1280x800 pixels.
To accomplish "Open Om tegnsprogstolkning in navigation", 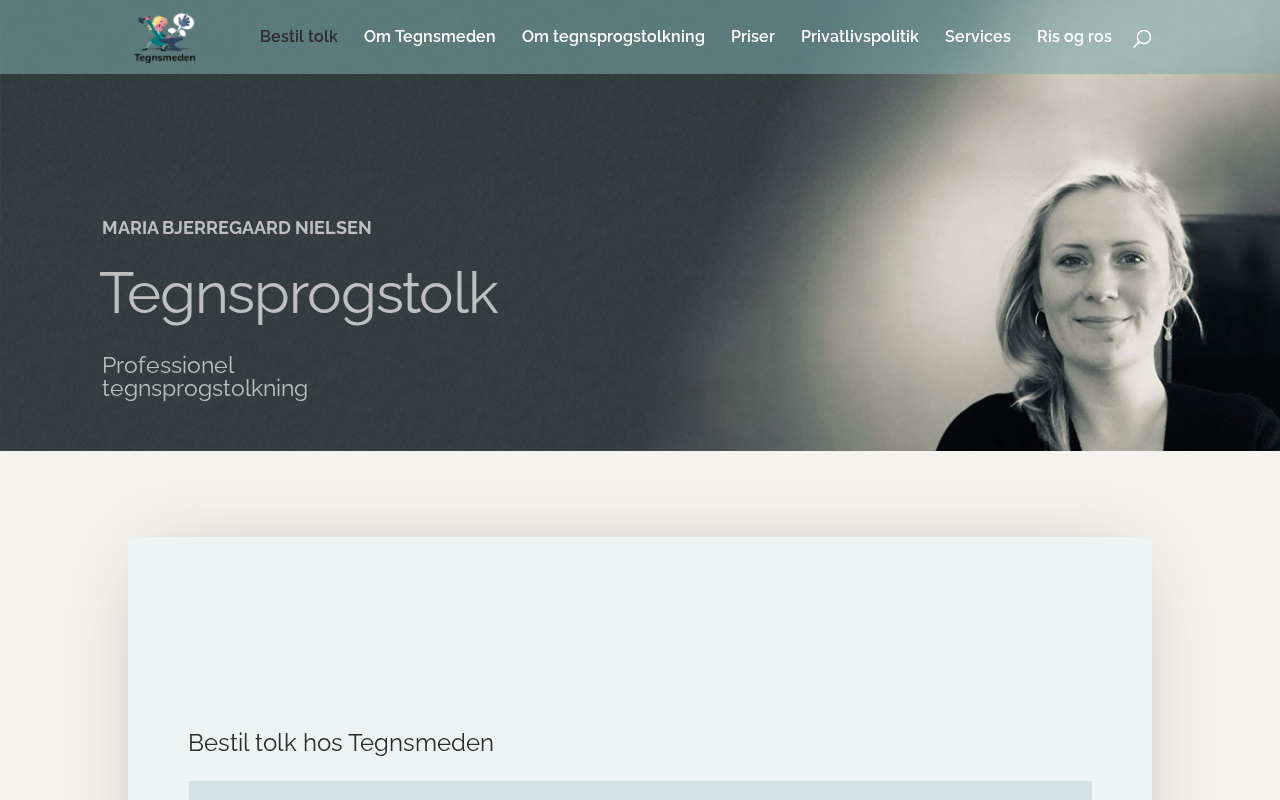I will (x=613, y=37).
